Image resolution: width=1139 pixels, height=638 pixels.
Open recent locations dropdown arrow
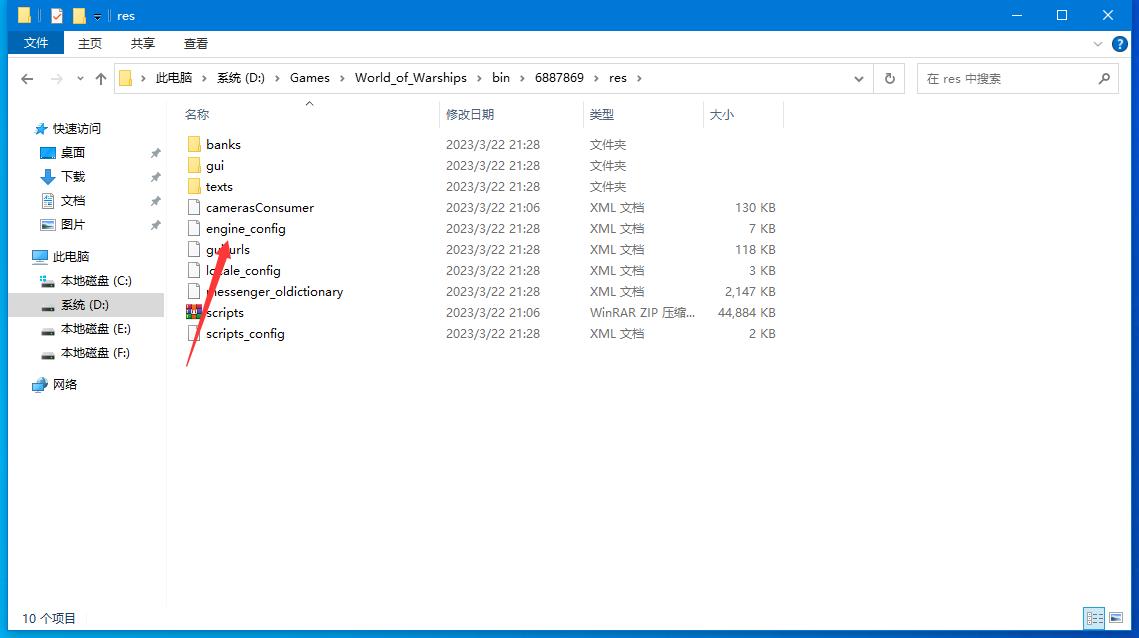(80, 78)
